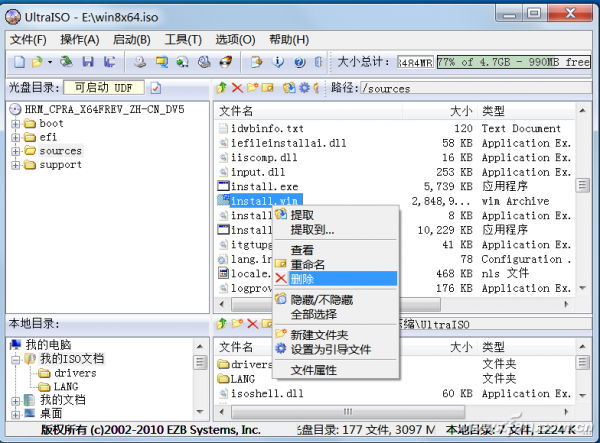This screenshot has width=600, height=443.
Task: Click the boot properties icon beside 可启动 UDF
Action: point(156,88)
